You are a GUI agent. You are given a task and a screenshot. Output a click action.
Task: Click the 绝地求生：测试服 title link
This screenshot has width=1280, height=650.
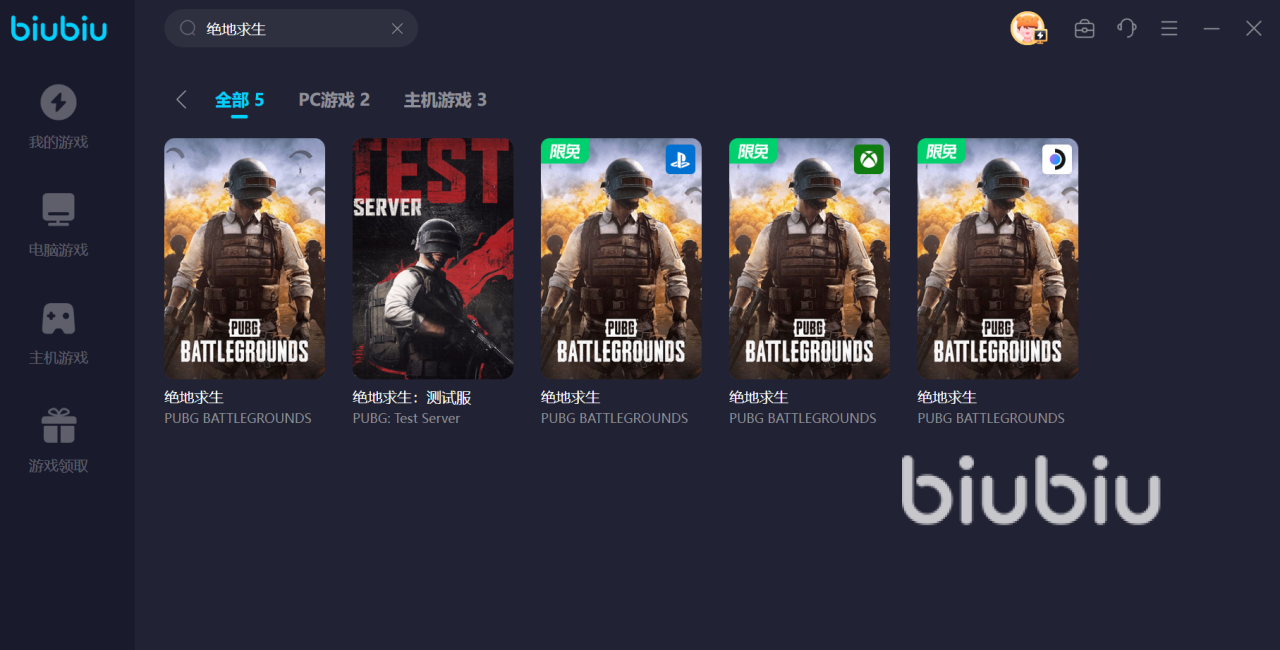412,397
